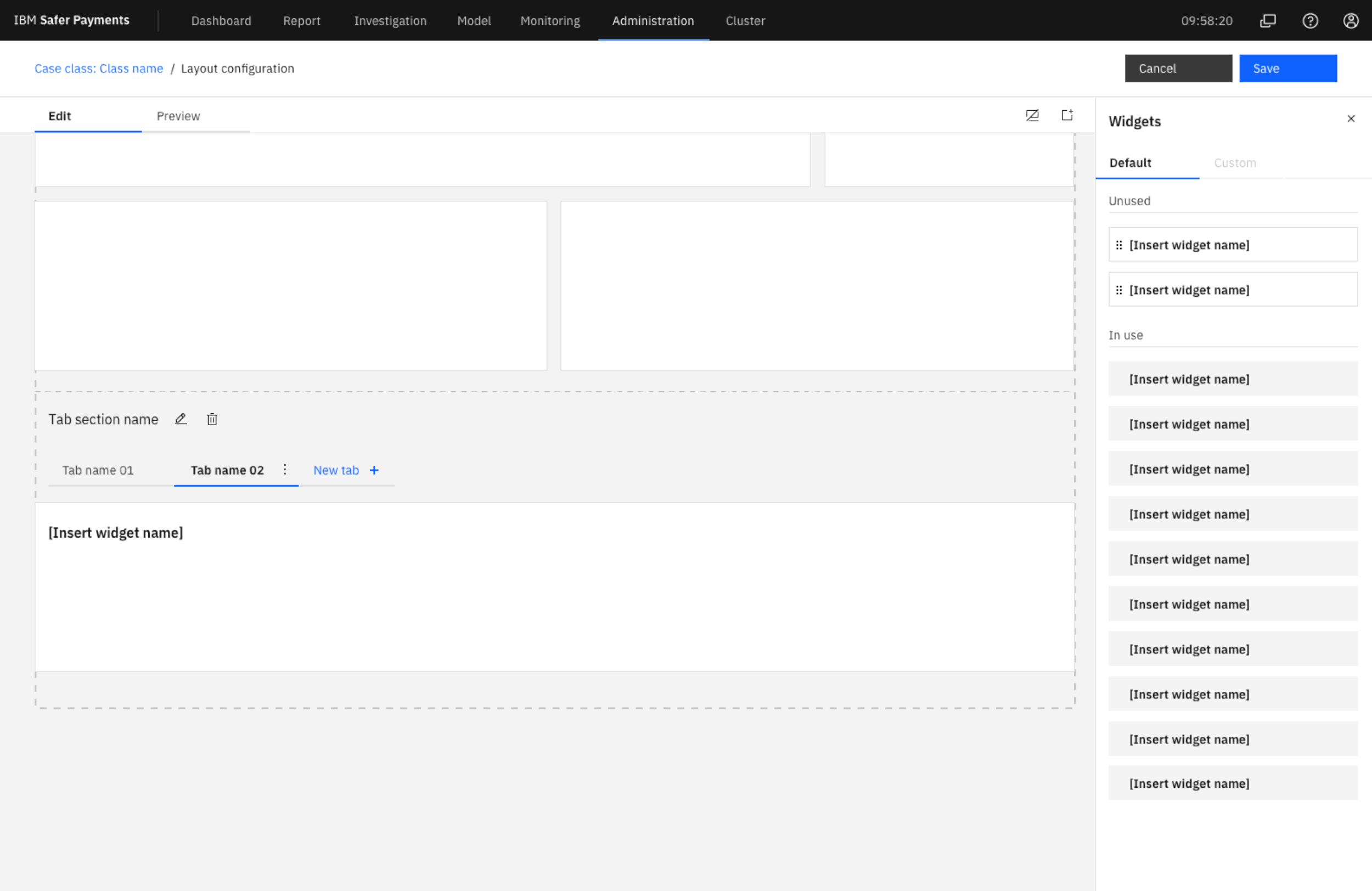Open the help question mark icon
The image size is (1372, 891).
[1310, 21]
